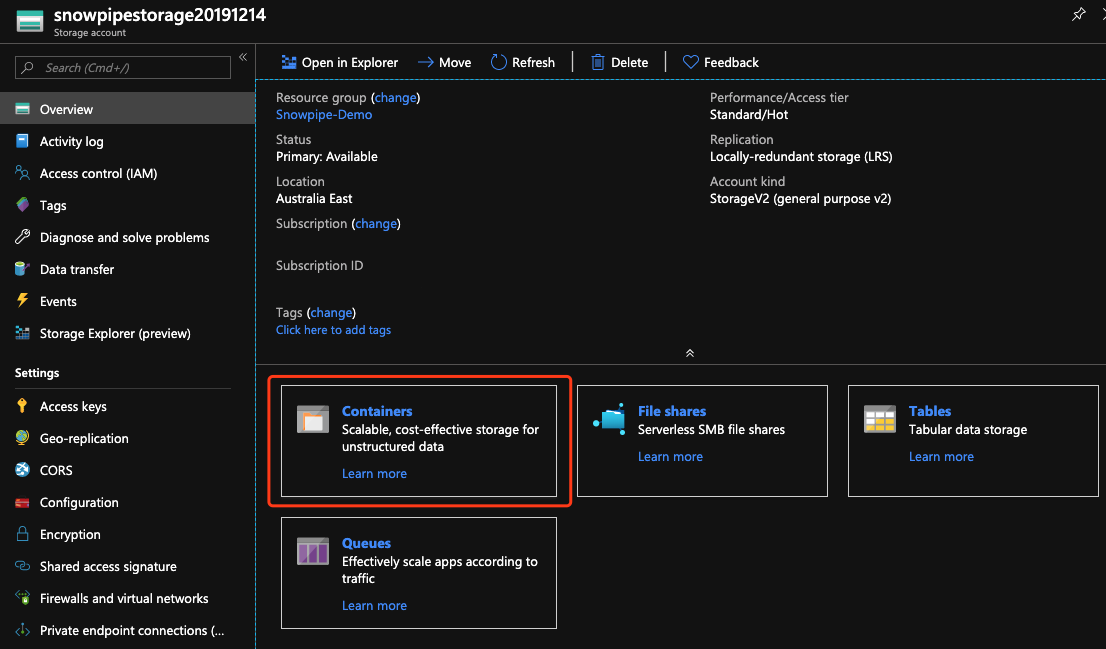Click the Move toolbar button
The height and width of the screenshot is (649, 1106).
pos(444,62)
